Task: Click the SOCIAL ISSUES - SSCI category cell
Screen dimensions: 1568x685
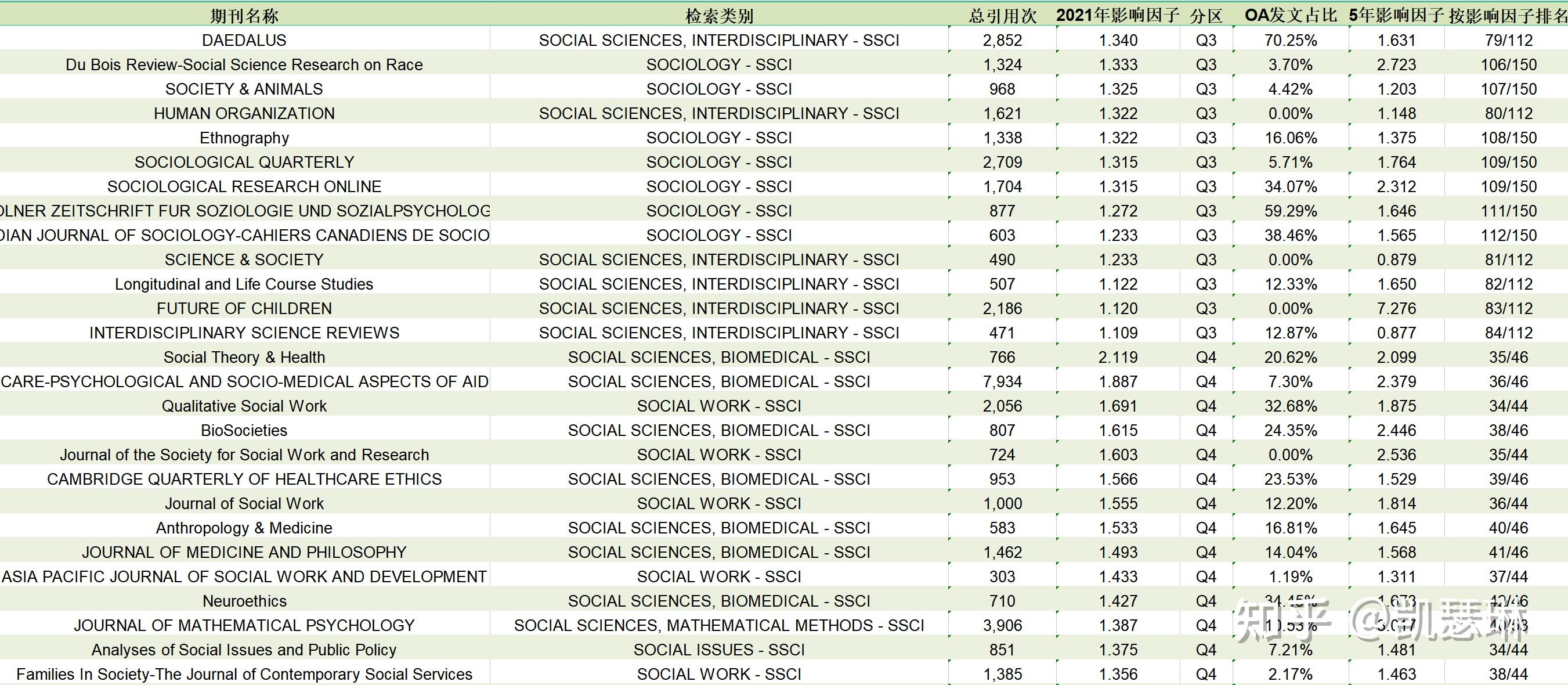Action: 719,650
